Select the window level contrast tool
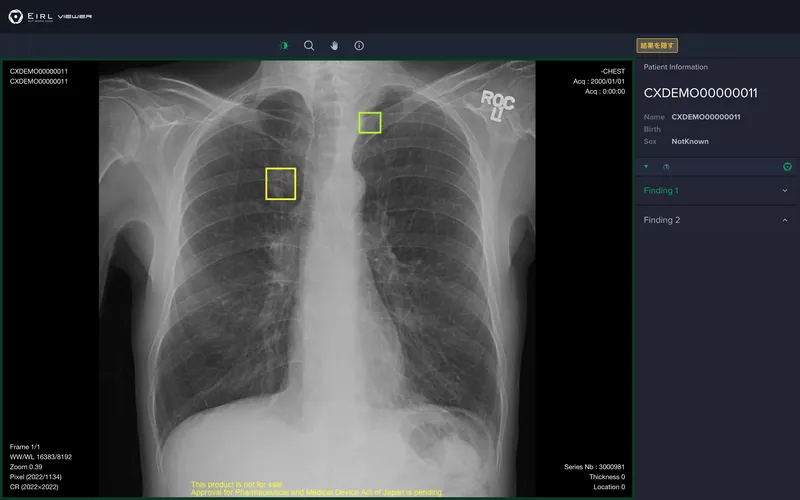Viewport: 800px width, 500px height. click(283, 45)
